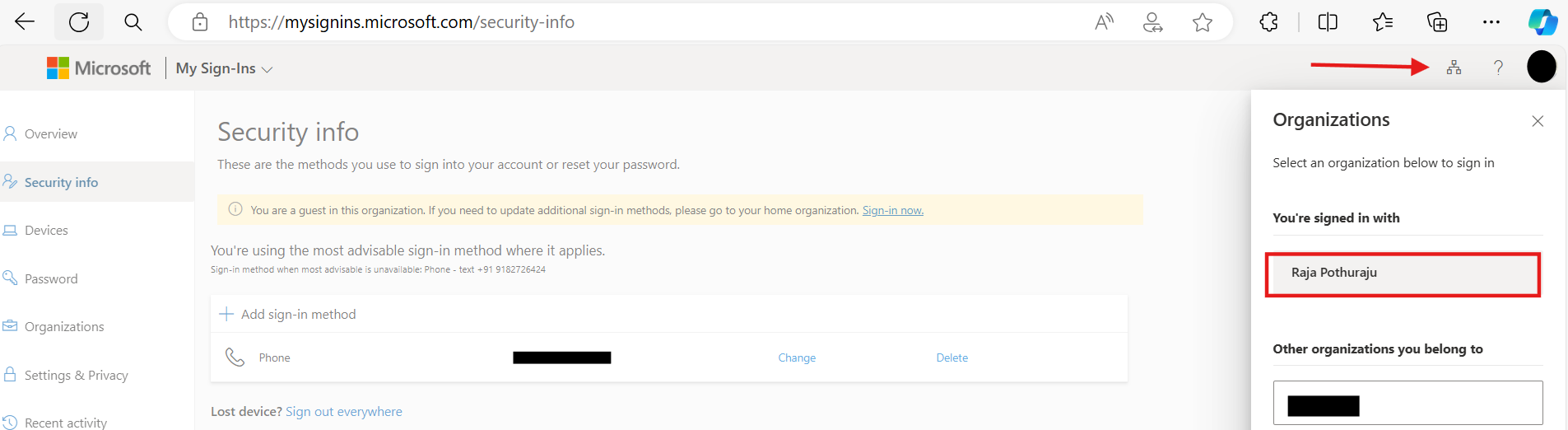The height and width of the screenshot is (430, 1568).
Task: Click the Sign out everywhere link
Action: (x=343, y=411)
